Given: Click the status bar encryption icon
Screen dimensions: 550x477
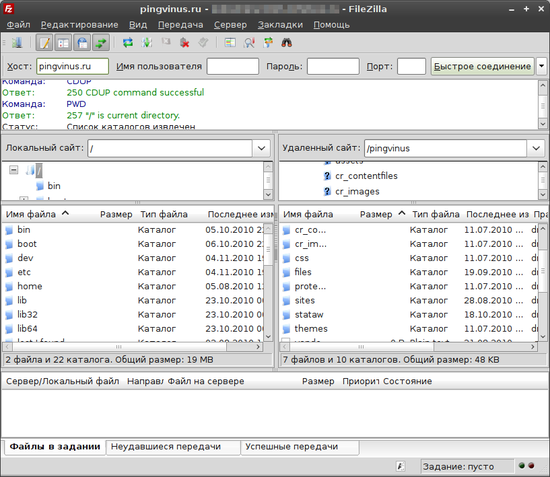Looking at the screenshot, I should (400, 466).
